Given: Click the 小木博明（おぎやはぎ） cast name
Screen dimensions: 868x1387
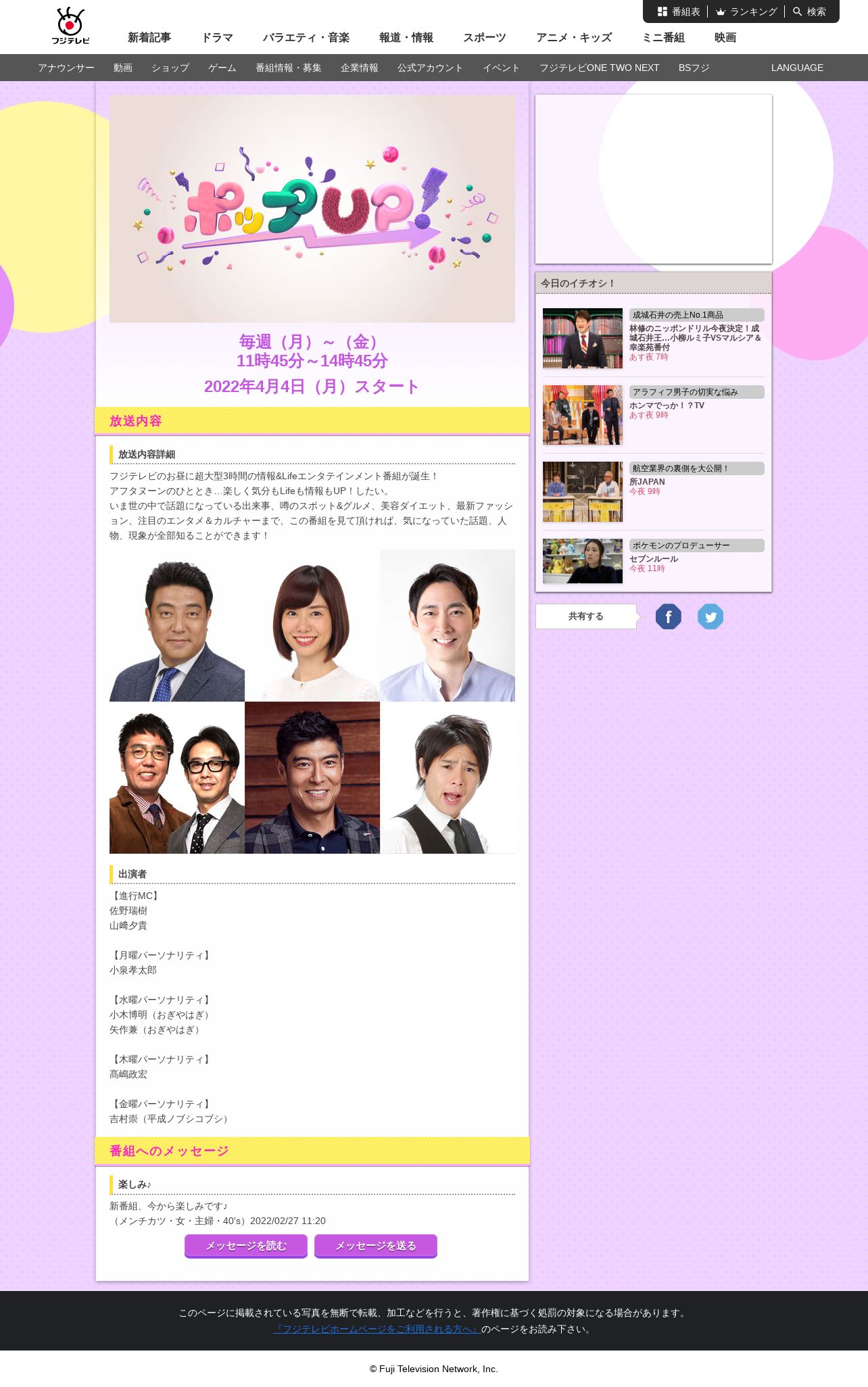Looking at the screenshot, I should [162, 1015].
